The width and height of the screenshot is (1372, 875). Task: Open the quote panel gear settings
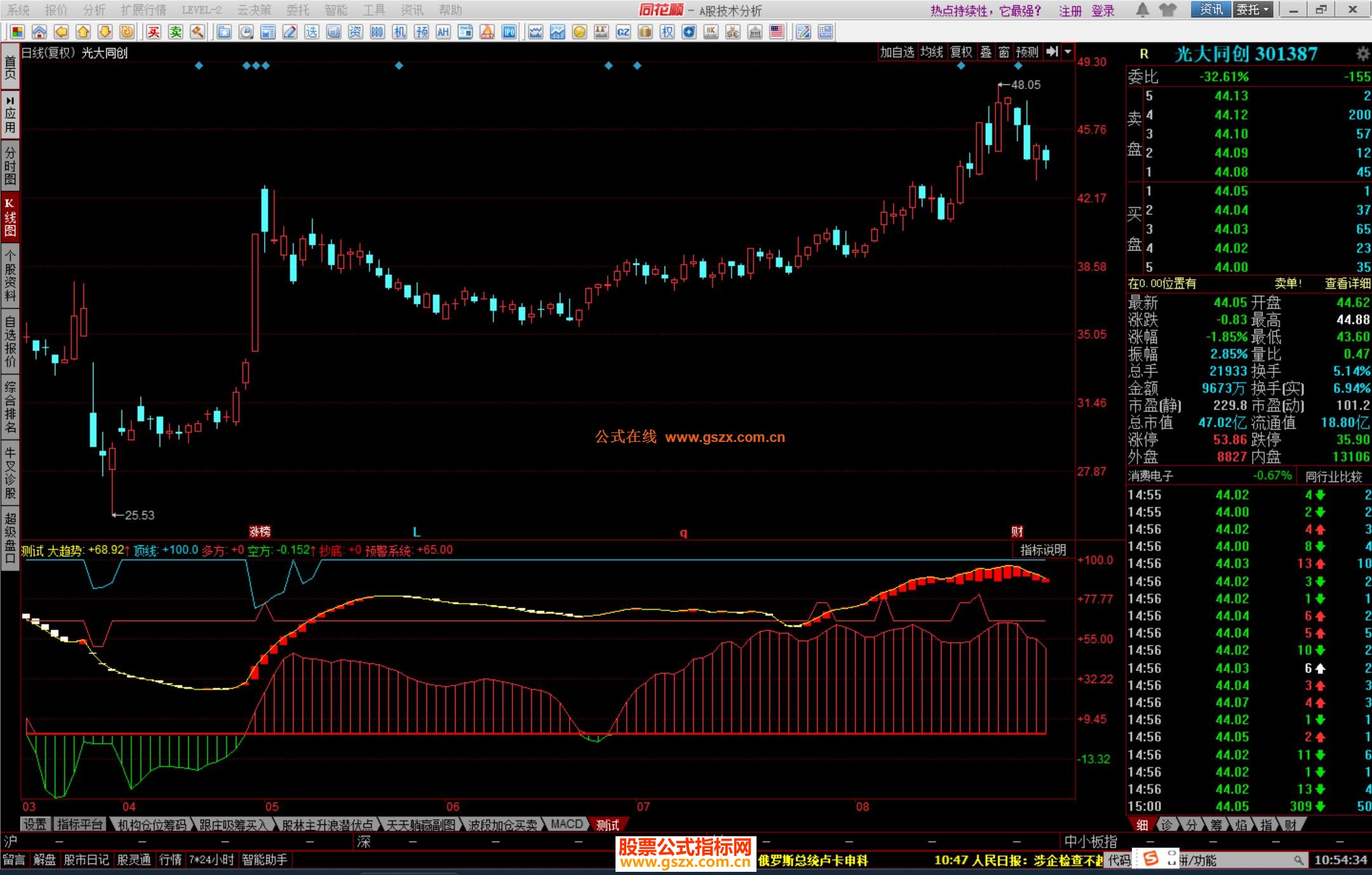tap(1362, 53)
